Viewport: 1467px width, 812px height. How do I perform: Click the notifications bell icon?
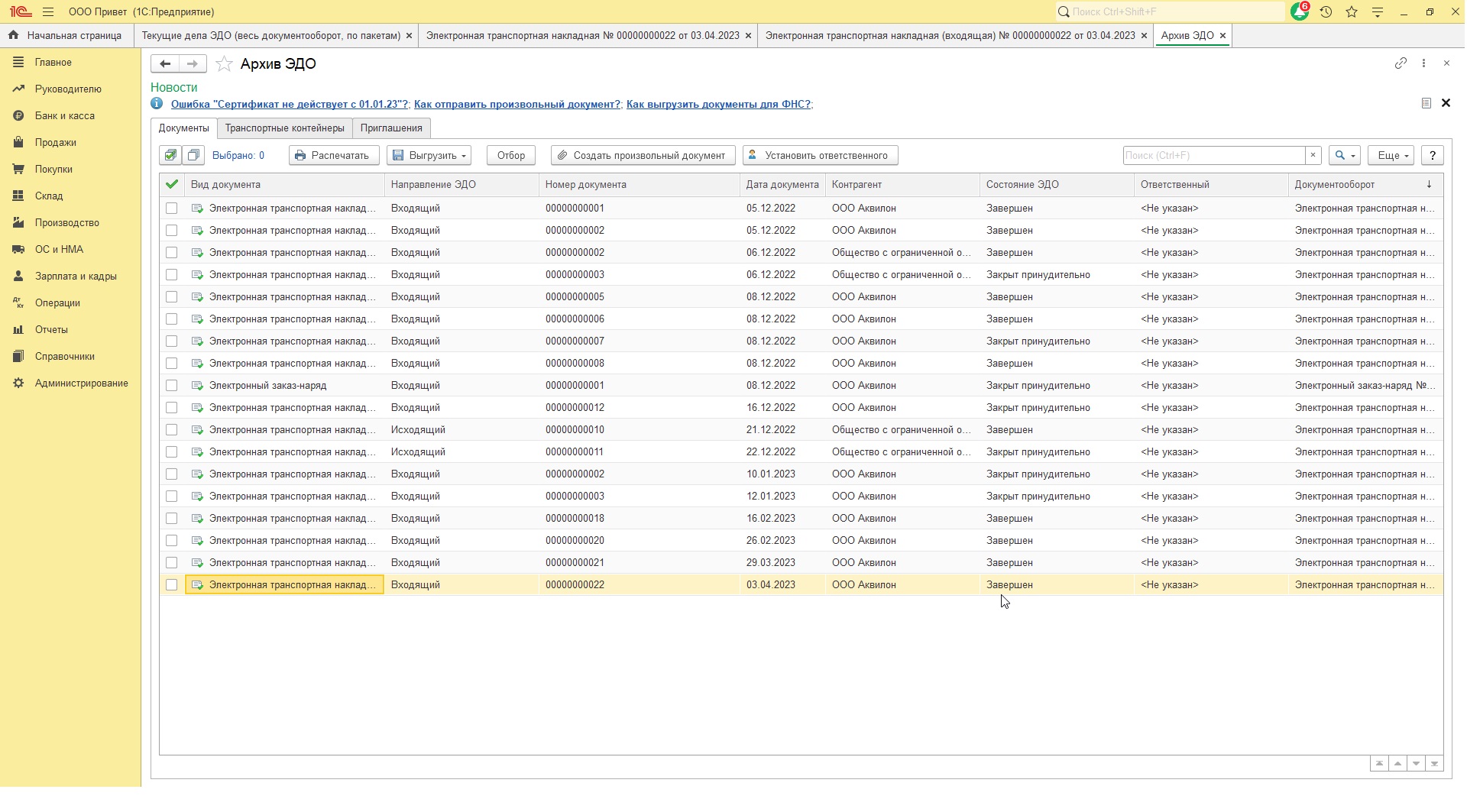pyautogui.click(x=1299, y=11)
